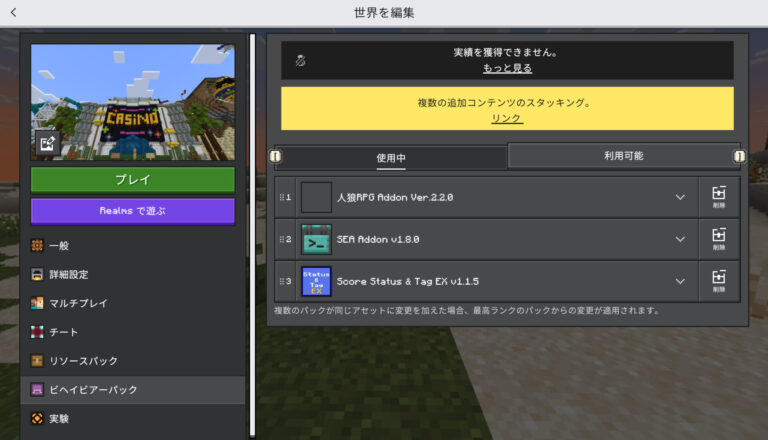Click the 実験 icon
Viewport: 768px width, 440px height.
click(37, 418)
